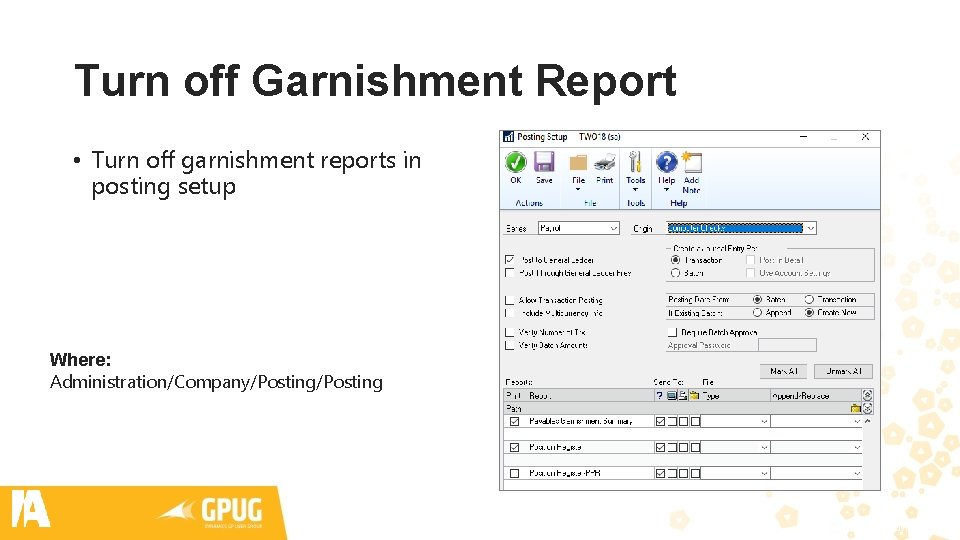Toggle Ask Each Time for Position Register row
This screenshot has height=540, width=960.
coord(660,448)
